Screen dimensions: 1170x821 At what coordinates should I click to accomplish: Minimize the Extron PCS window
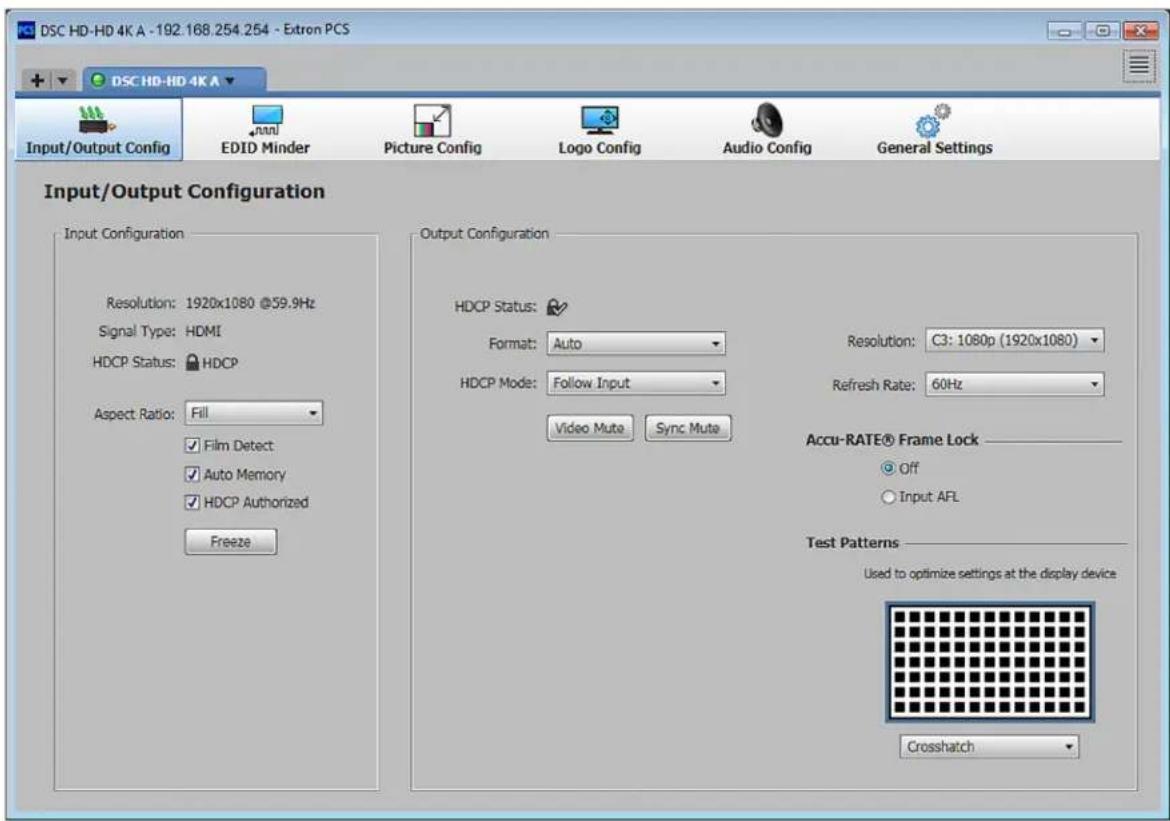pyautogui.click(x=1065, y=31)
